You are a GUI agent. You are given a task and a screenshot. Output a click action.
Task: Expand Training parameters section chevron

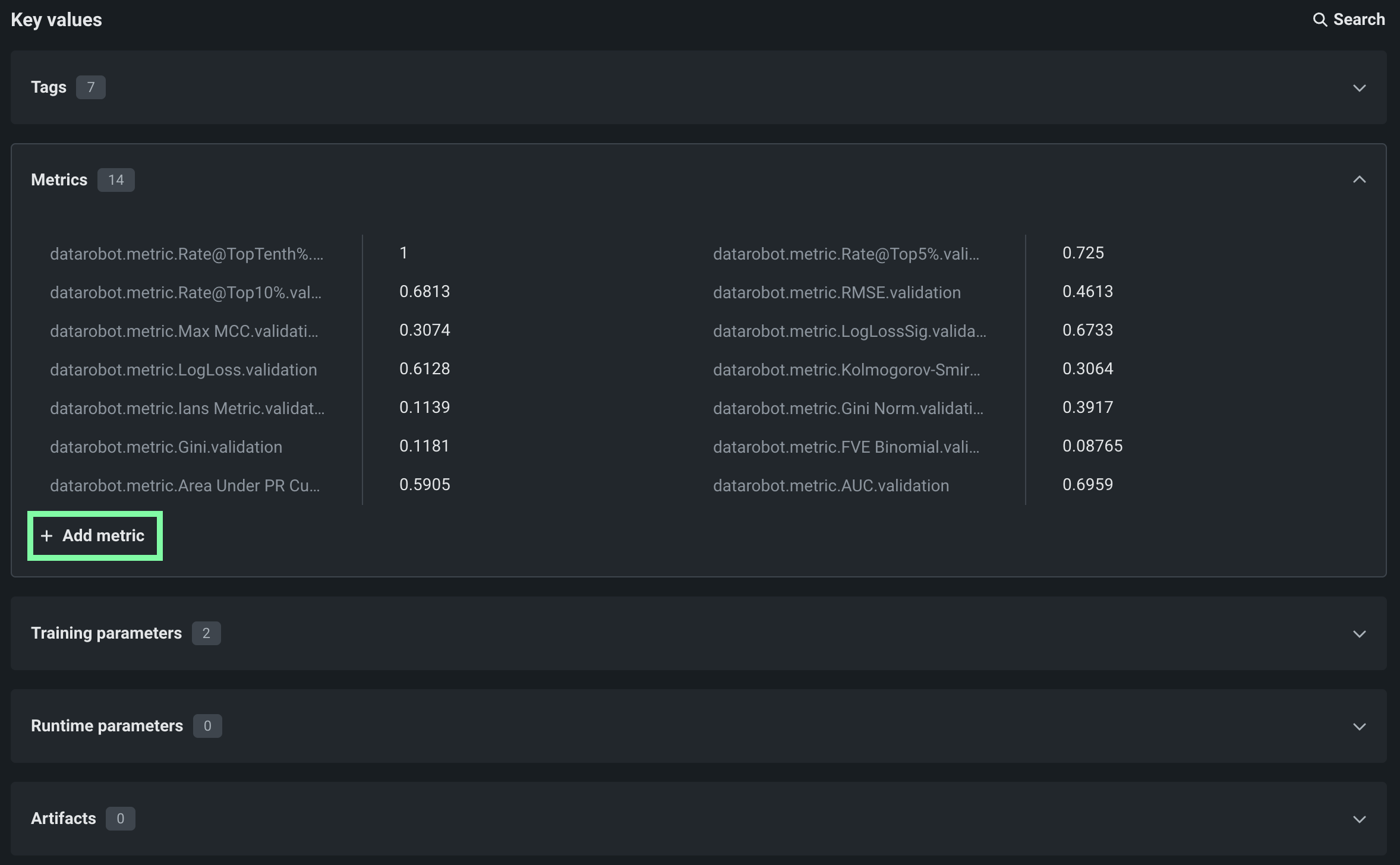coord(1359,634)
